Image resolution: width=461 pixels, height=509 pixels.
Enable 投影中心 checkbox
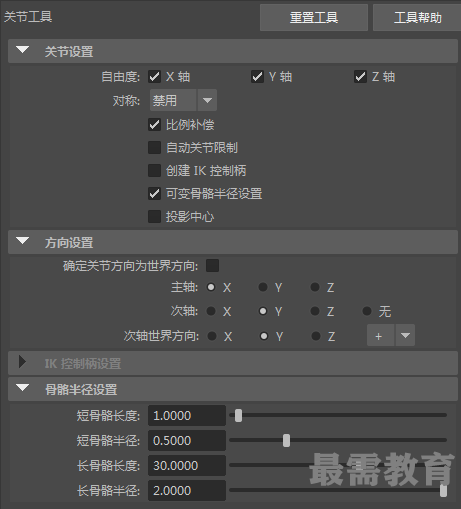tap(154, 217)
